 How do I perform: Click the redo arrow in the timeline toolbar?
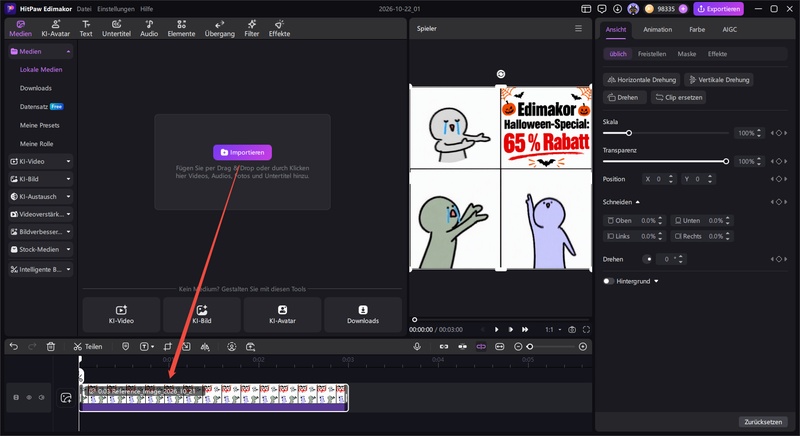click(32, 347)
